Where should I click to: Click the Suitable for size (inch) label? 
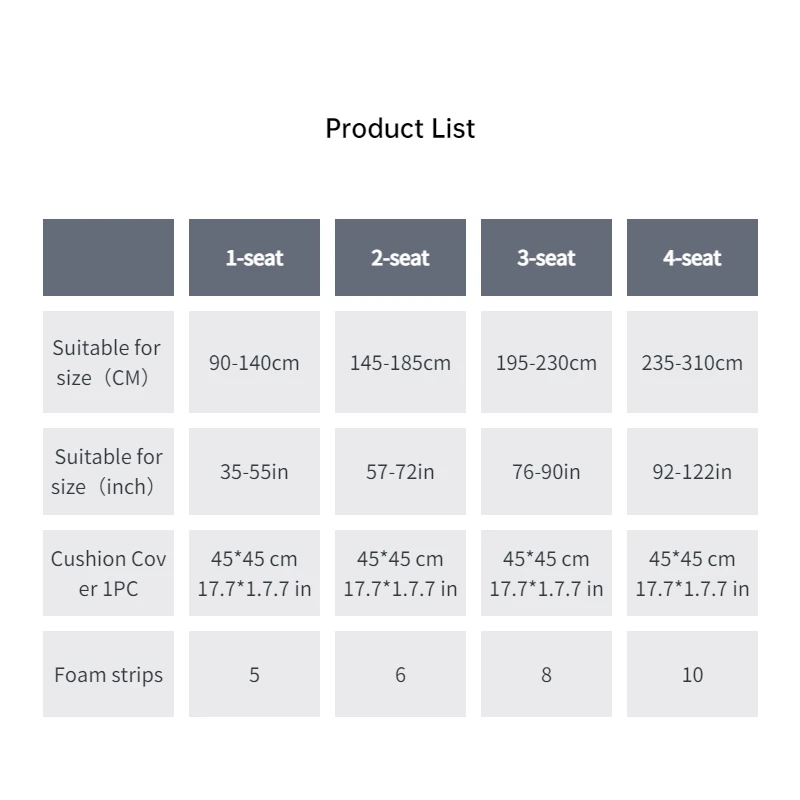pos(108,471)
